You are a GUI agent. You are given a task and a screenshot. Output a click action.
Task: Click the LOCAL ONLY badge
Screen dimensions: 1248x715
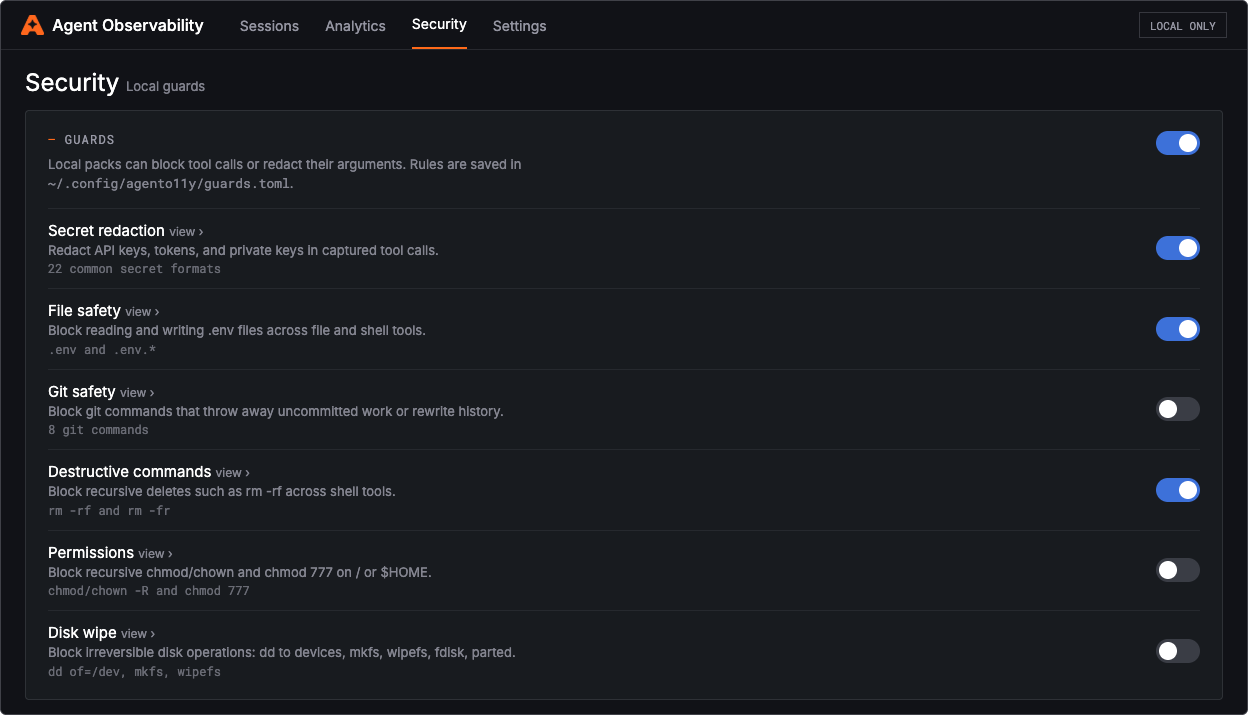click(1183, 25)
